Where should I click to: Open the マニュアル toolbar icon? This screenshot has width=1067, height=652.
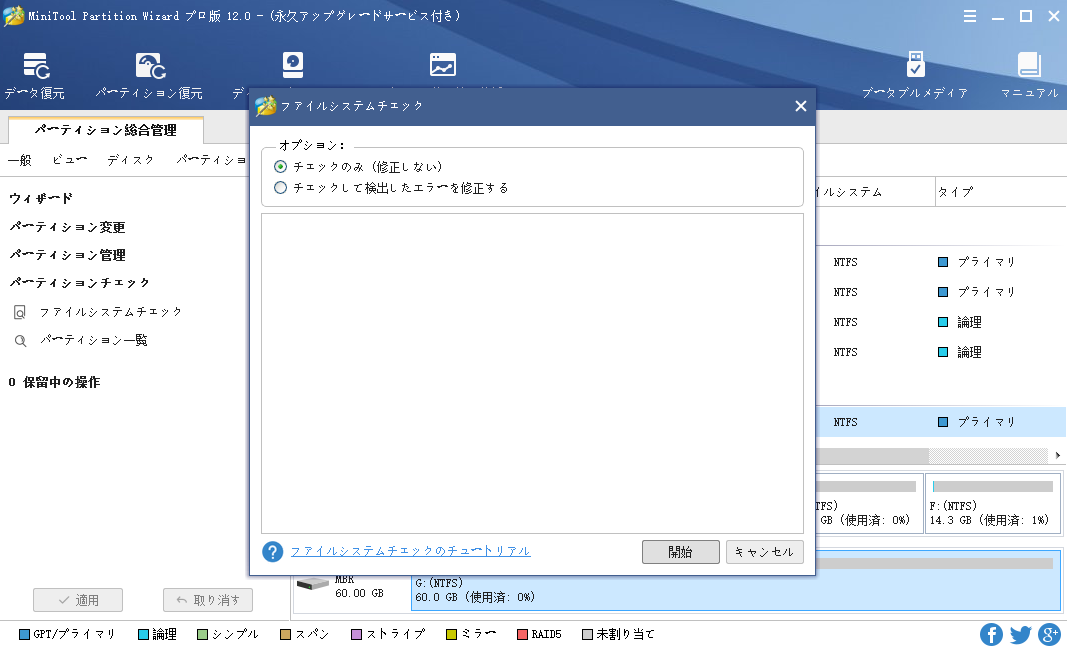click(x=1031, y=72)
